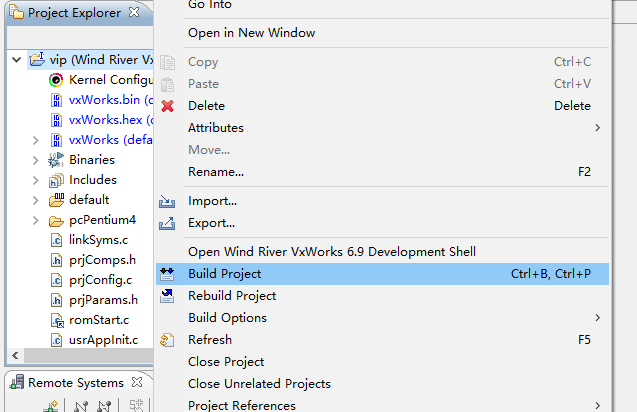Choose Close Project

(x=382, y=361)
